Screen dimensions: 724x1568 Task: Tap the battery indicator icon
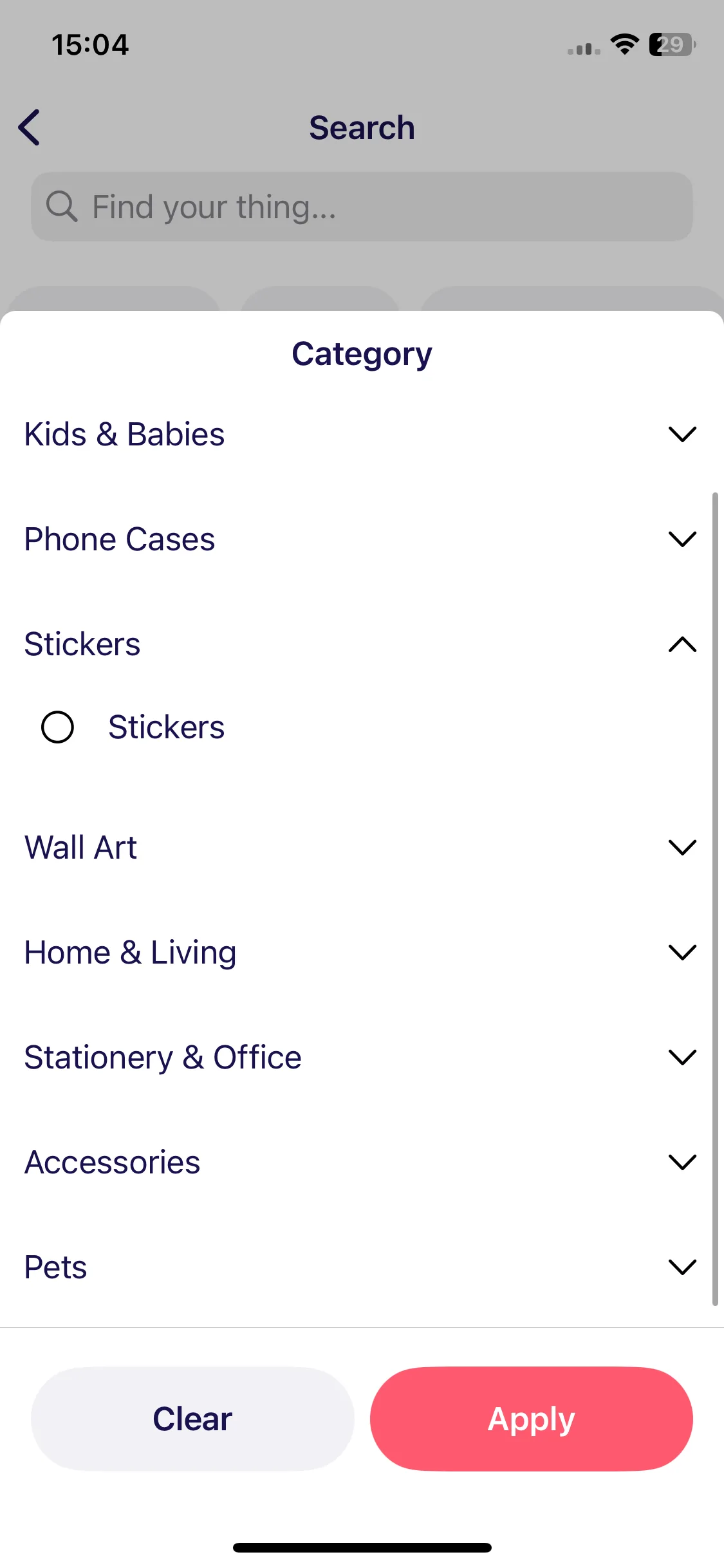point(672,44)
